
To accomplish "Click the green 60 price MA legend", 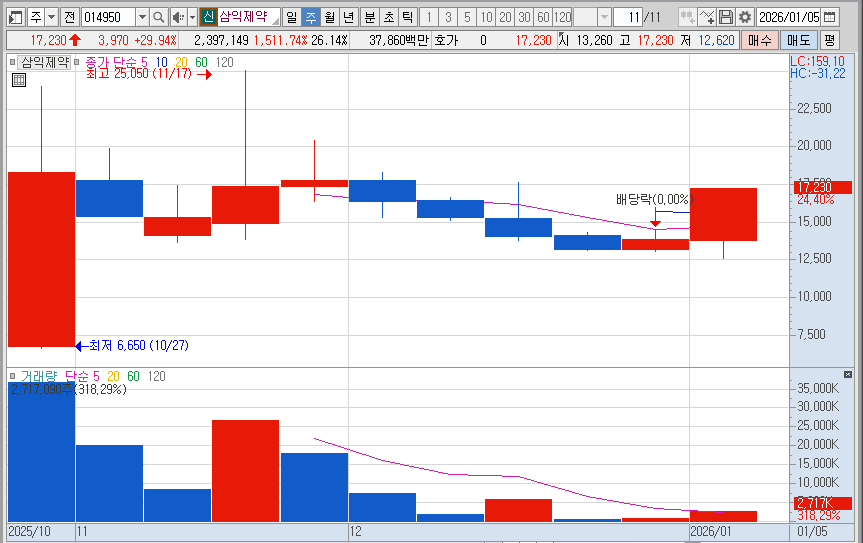I will click(201, 62).
